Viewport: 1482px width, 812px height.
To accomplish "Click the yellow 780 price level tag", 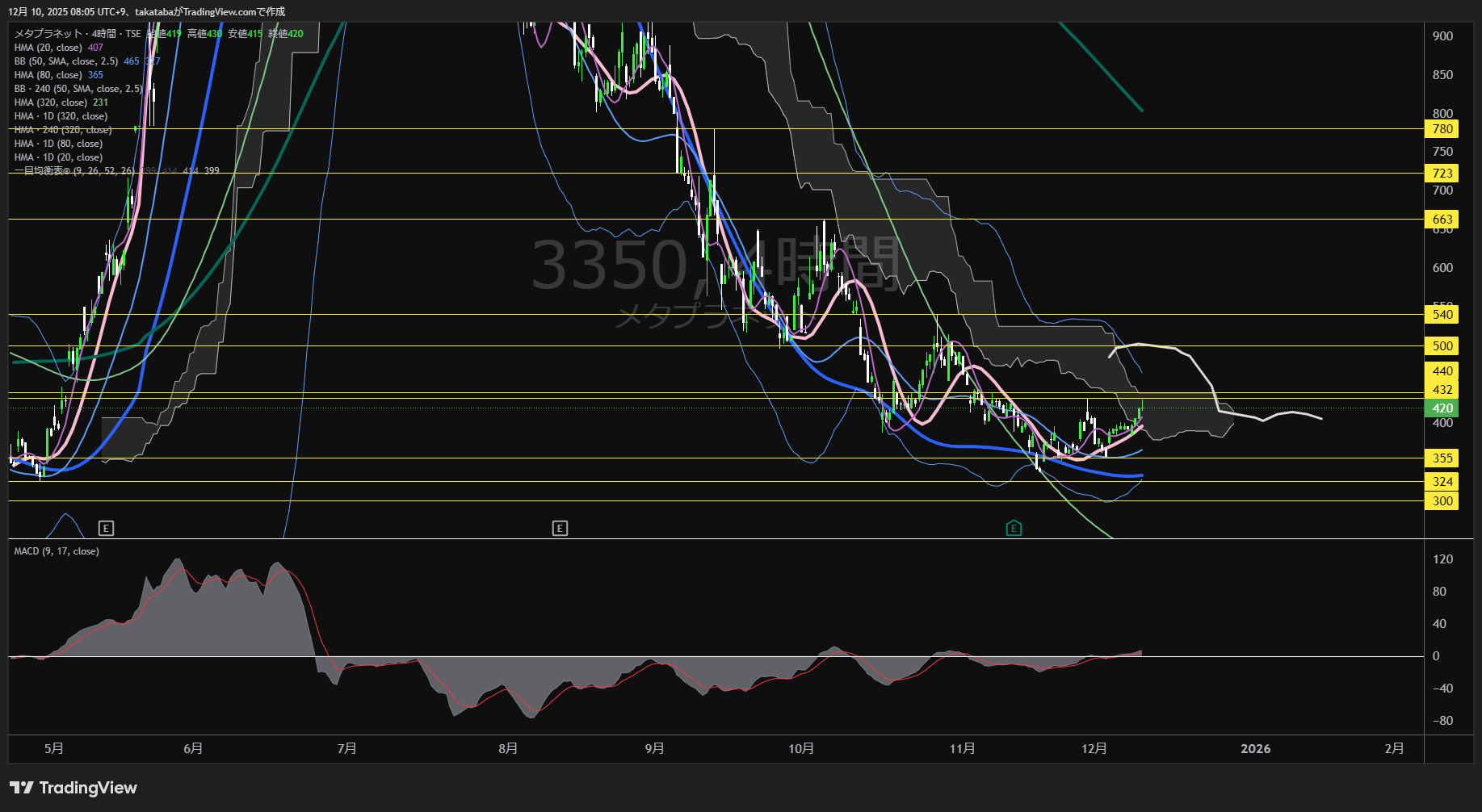I will 1442,129.
